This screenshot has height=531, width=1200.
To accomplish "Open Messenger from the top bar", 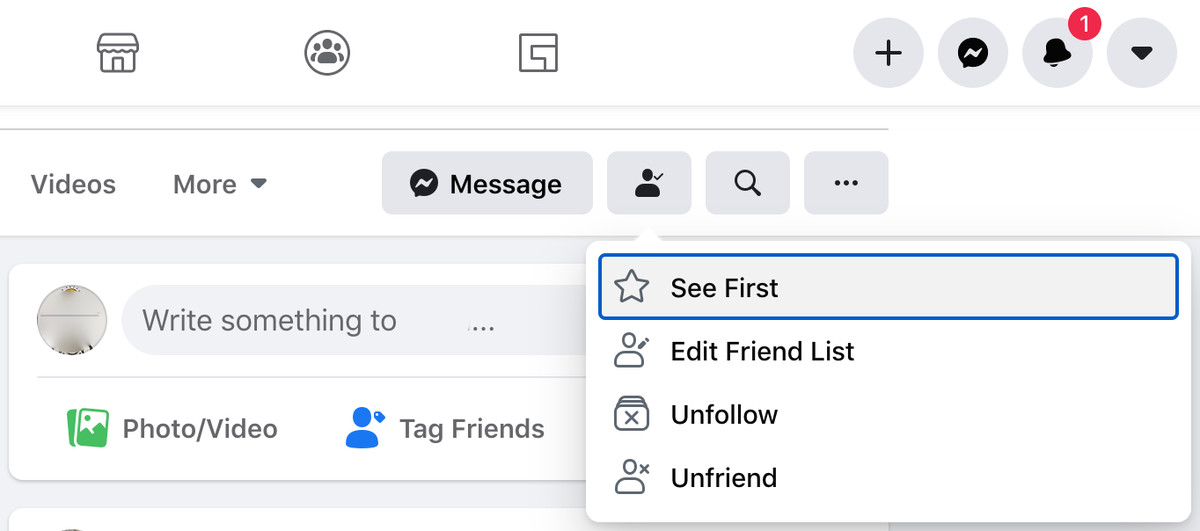I will tap(973, 53).
